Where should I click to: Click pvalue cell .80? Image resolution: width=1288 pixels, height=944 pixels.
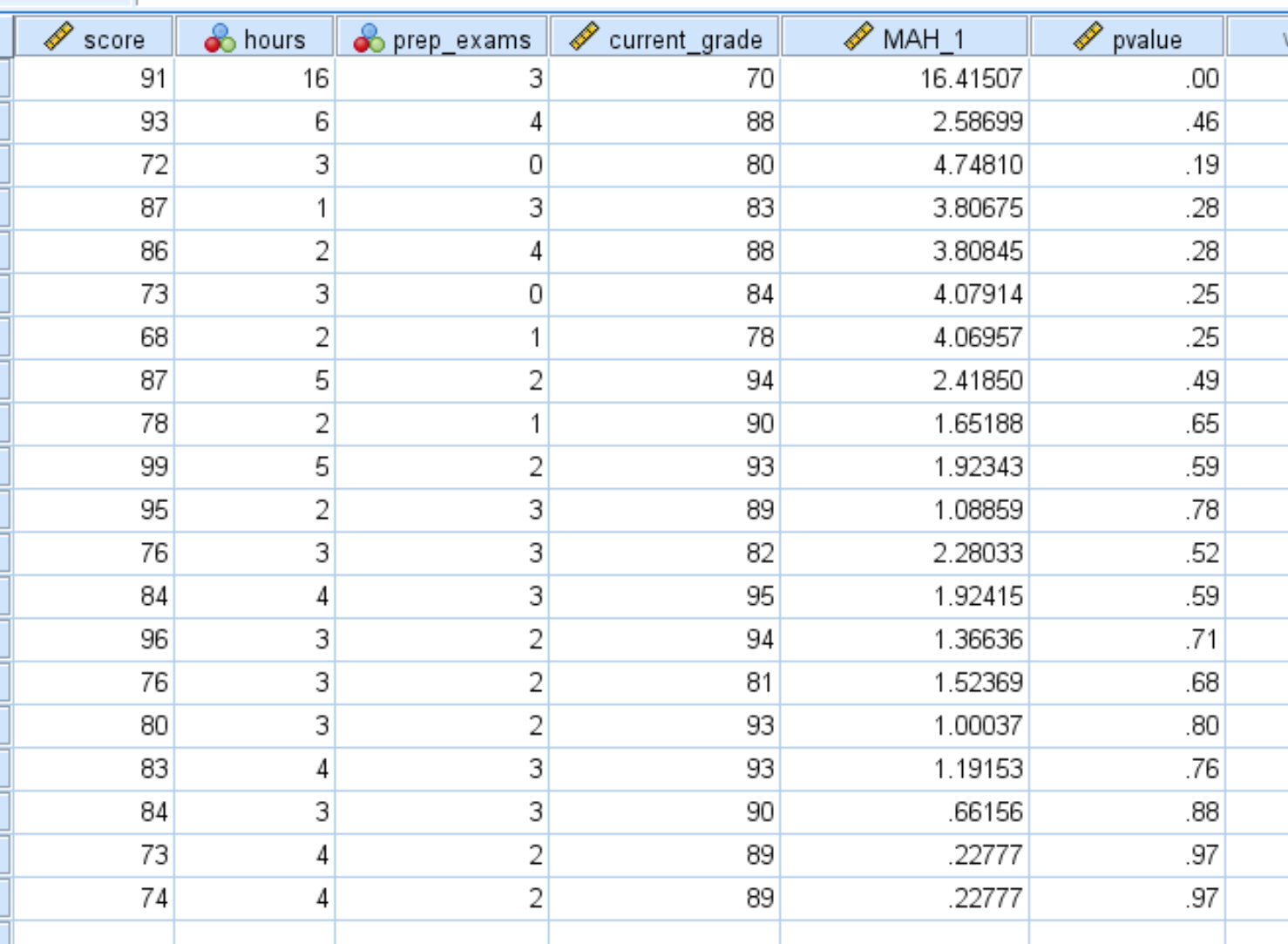click(1128, 725)
